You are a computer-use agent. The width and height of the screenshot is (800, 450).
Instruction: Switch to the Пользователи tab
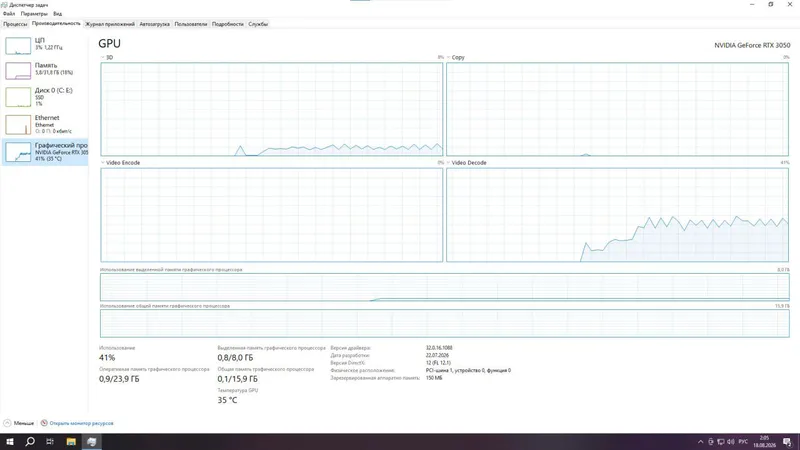191,24
